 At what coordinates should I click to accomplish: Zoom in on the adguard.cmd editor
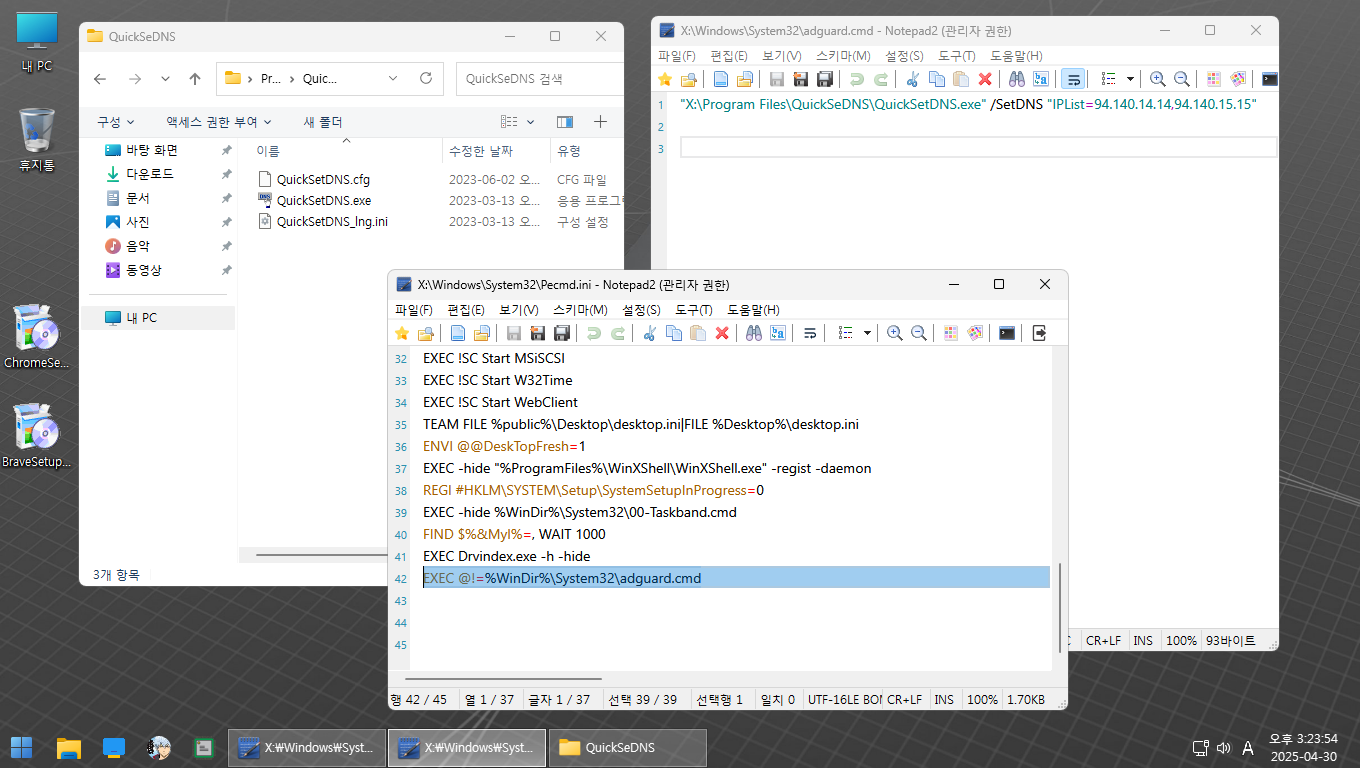click(x=1158, y=79)
